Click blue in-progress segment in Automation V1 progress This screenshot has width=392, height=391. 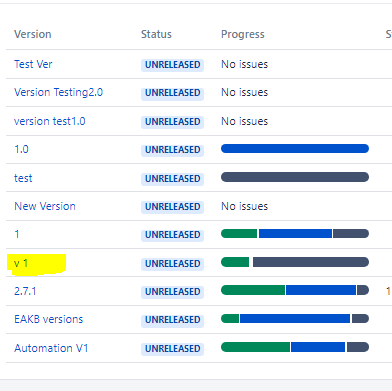tap(318, 347)
